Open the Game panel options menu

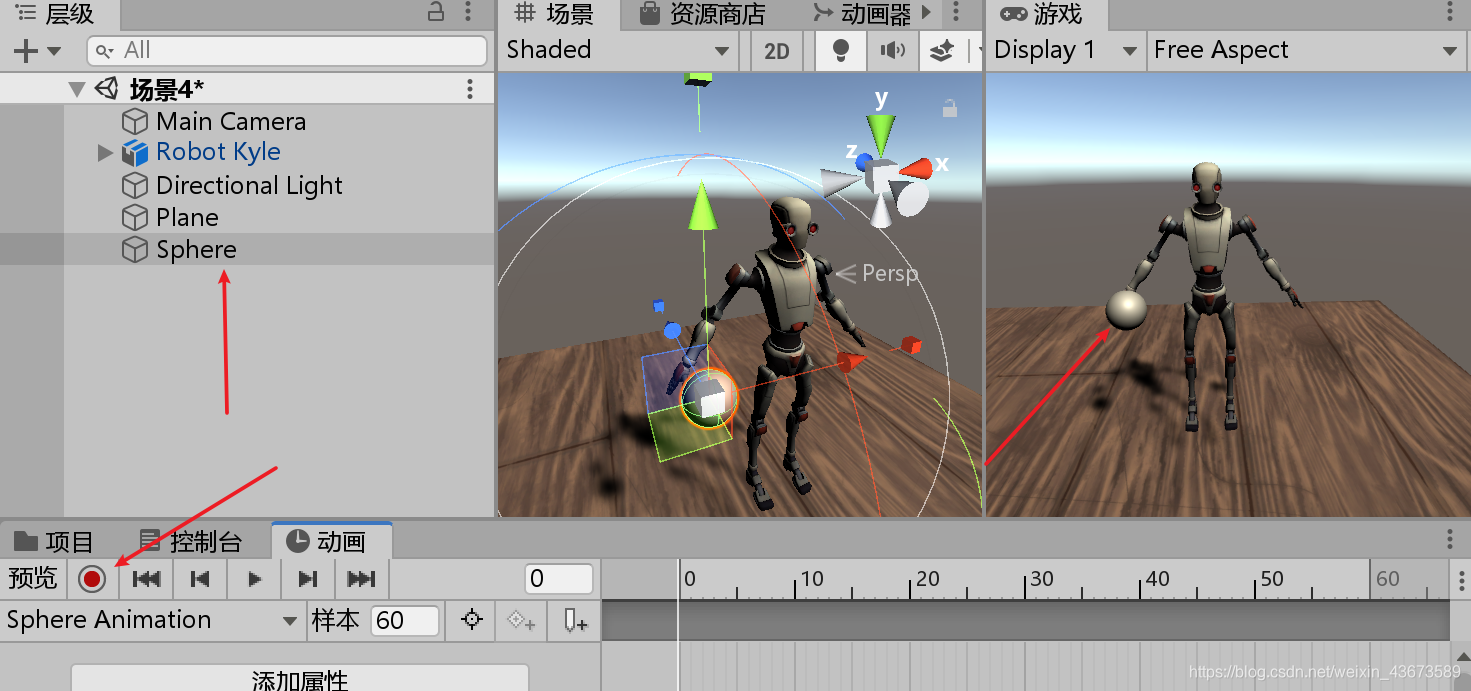click(x=1450, y=13)
